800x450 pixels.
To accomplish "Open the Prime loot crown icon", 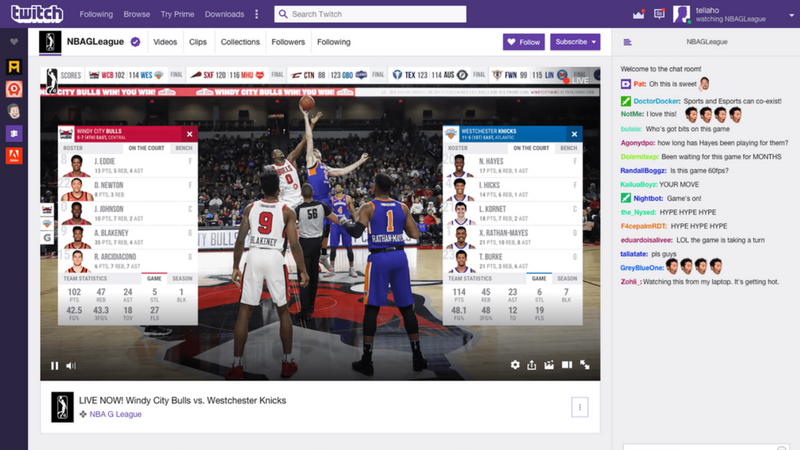I will click(638, 14).
